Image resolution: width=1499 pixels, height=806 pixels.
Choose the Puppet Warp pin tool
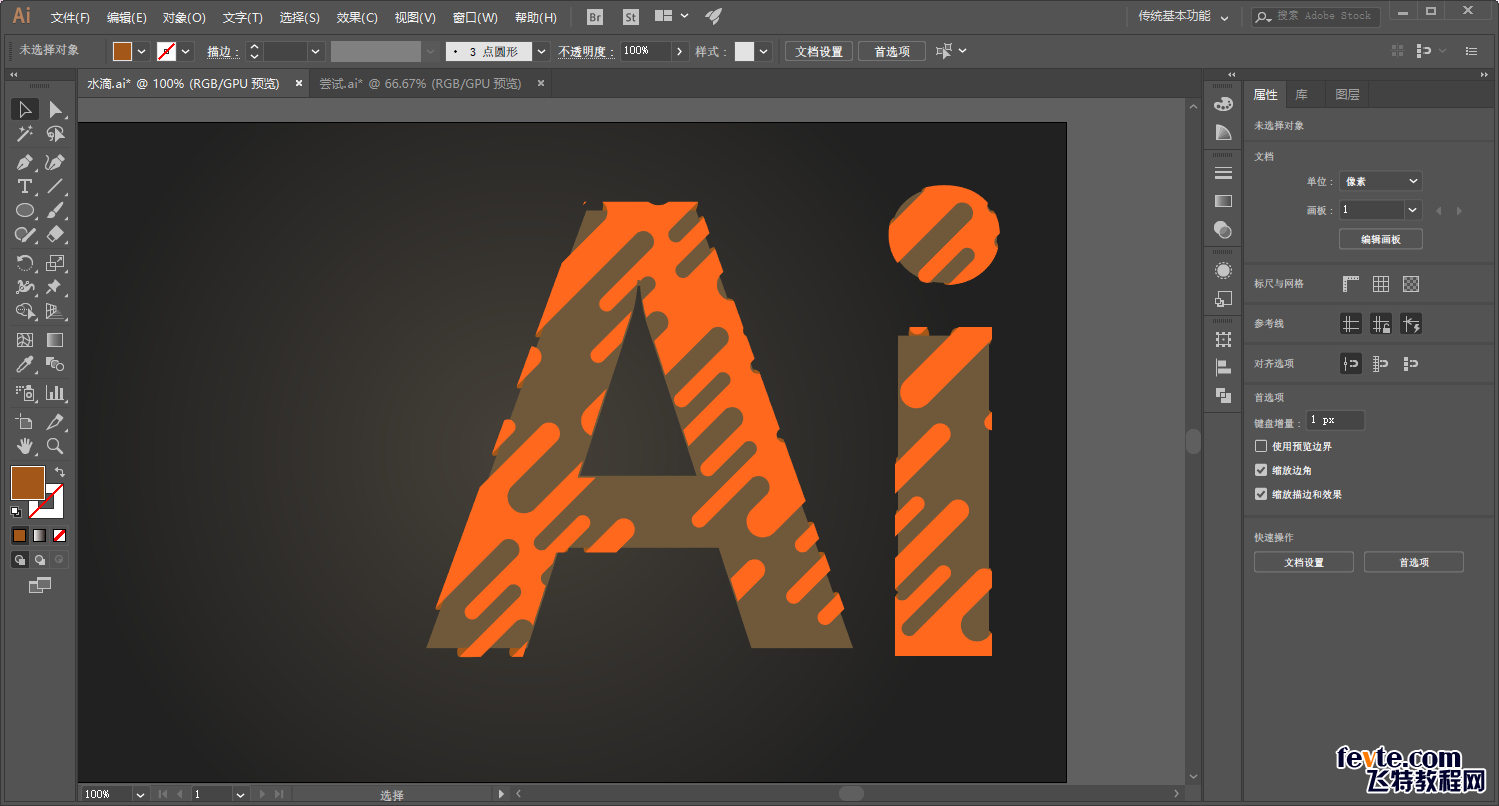click(x=56, y=287)
